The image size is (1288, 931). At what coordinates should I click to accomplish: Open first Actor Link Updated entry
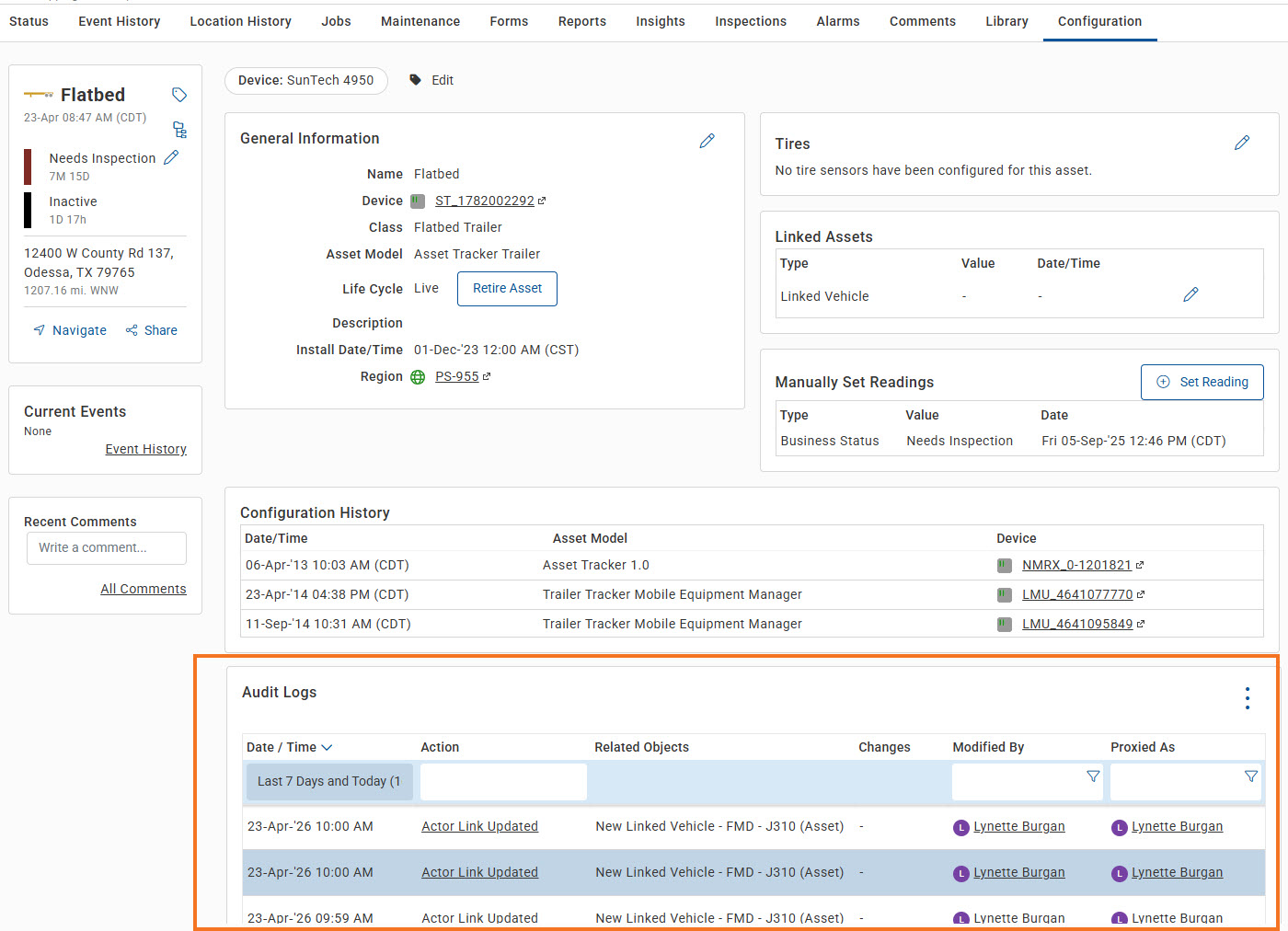click(479, 826)
